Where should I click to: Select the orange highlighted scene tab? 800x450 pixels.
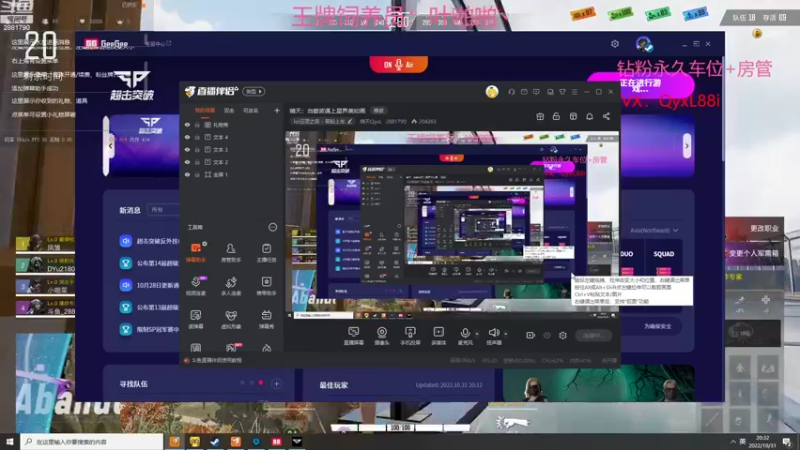click(205, 111)
